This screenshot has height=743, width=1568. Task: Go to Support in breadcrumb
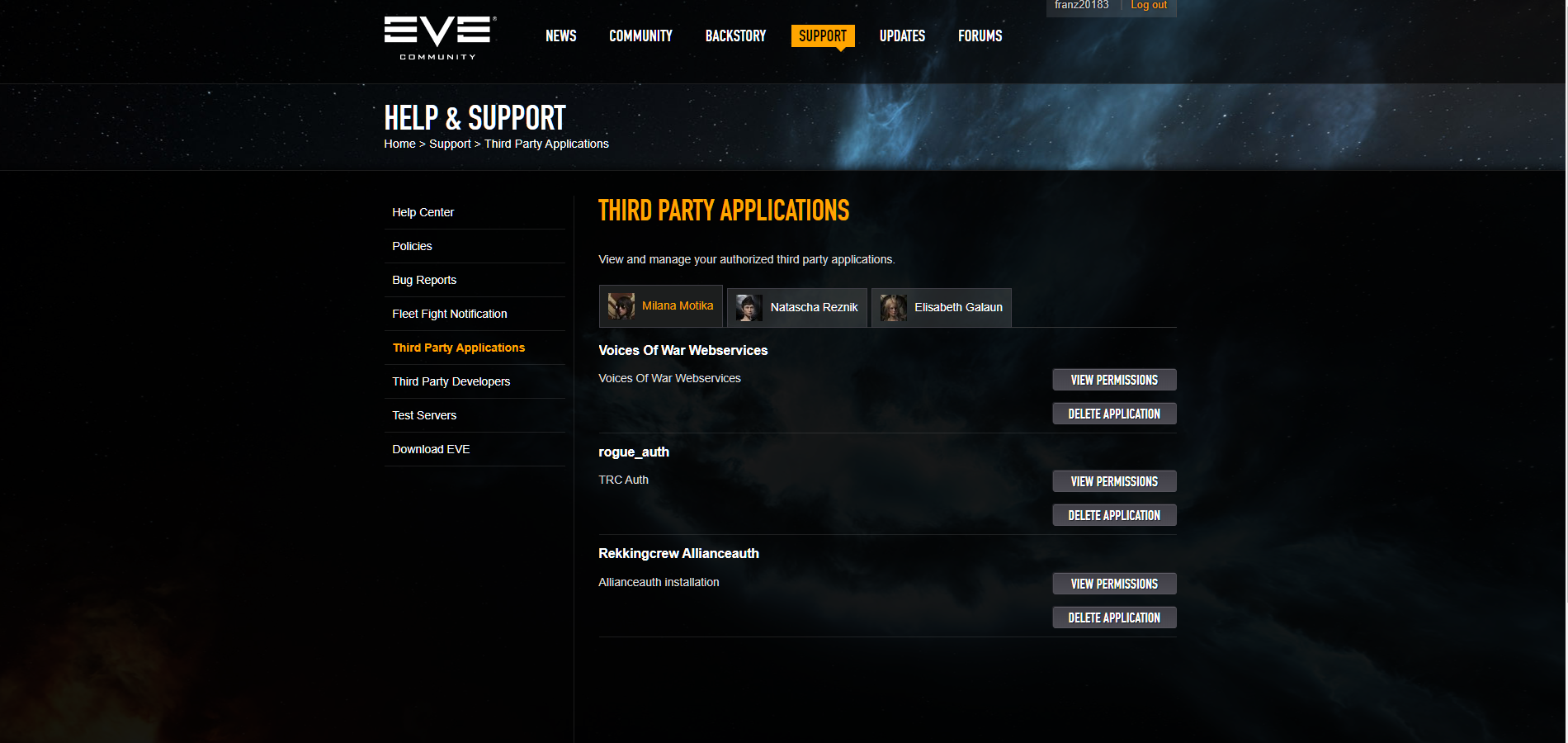point(450,144)
